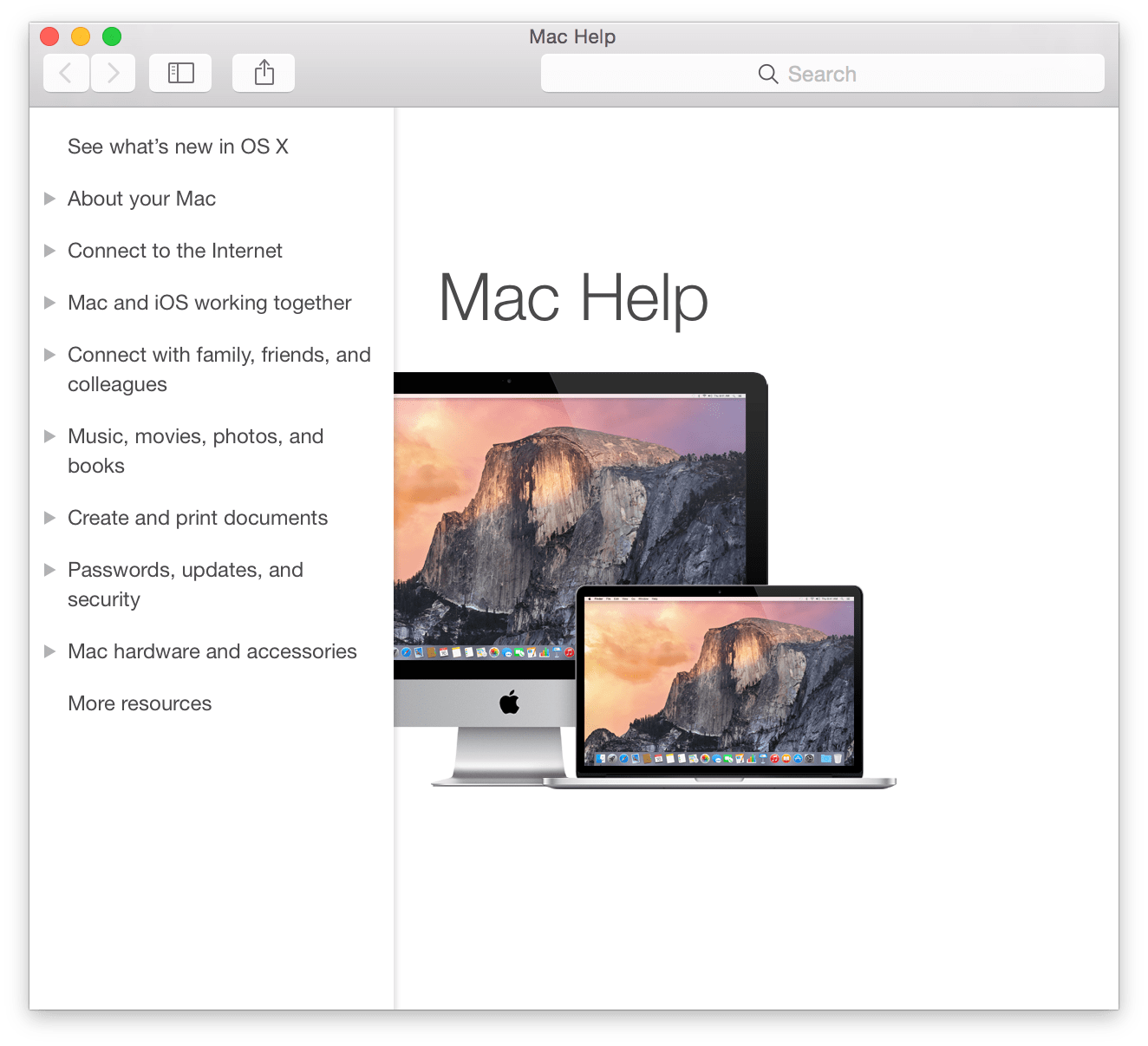Open the More resources topic
This screenshot has height=1046, width=1148.
(x=140, y=703)
